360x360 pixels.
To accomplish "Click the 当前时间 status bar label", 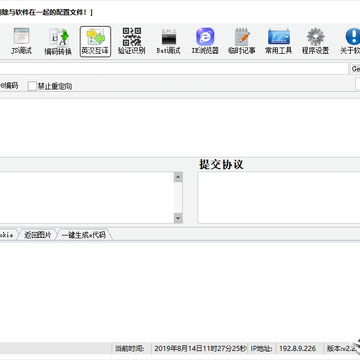I will pyautogui.click(x=130, y=349).
